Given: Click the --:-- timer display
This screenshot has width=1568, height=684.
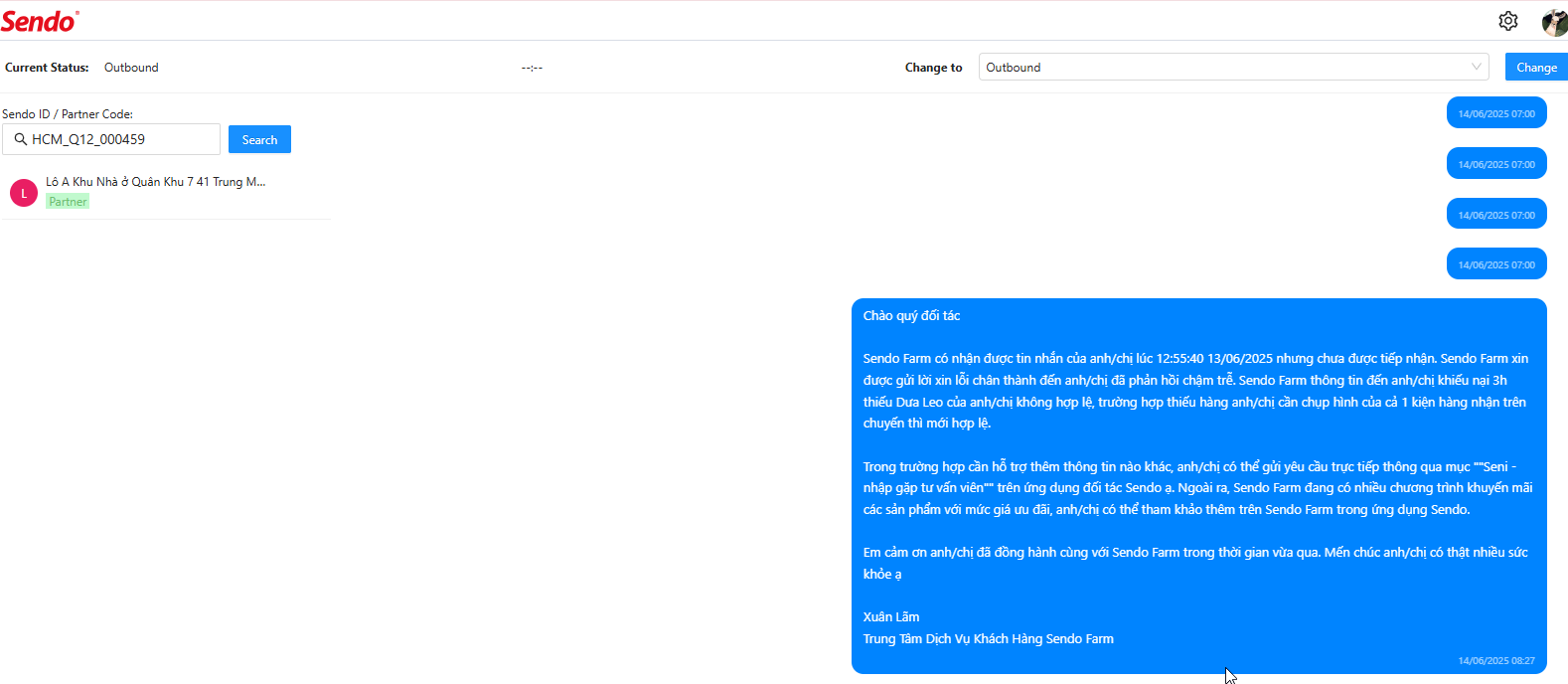Looking at the screenshot, I should 532,68.
